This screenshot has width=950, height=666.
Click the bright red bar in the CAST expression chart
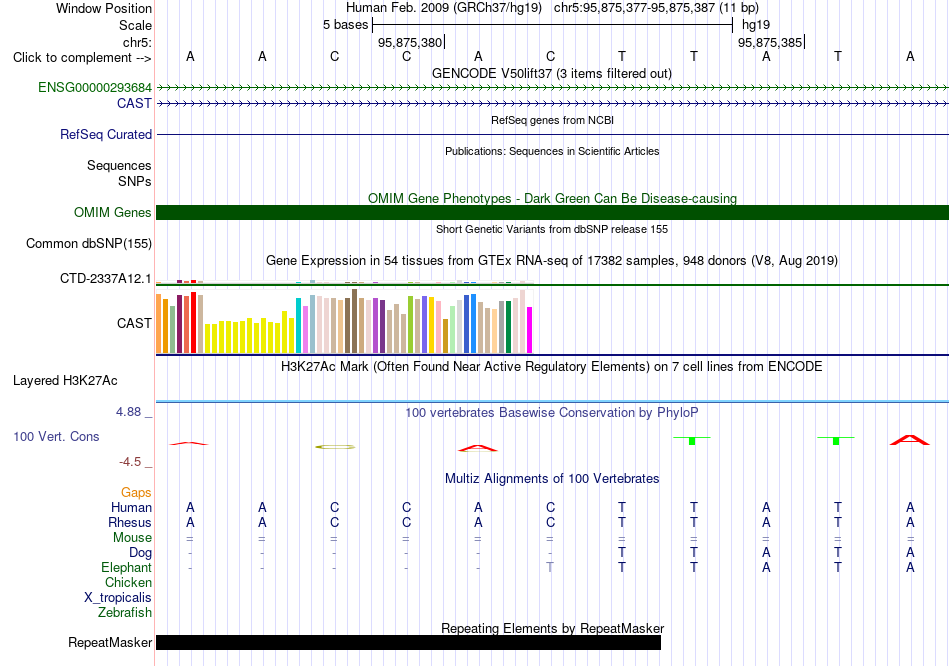click(x=193, y=322)
